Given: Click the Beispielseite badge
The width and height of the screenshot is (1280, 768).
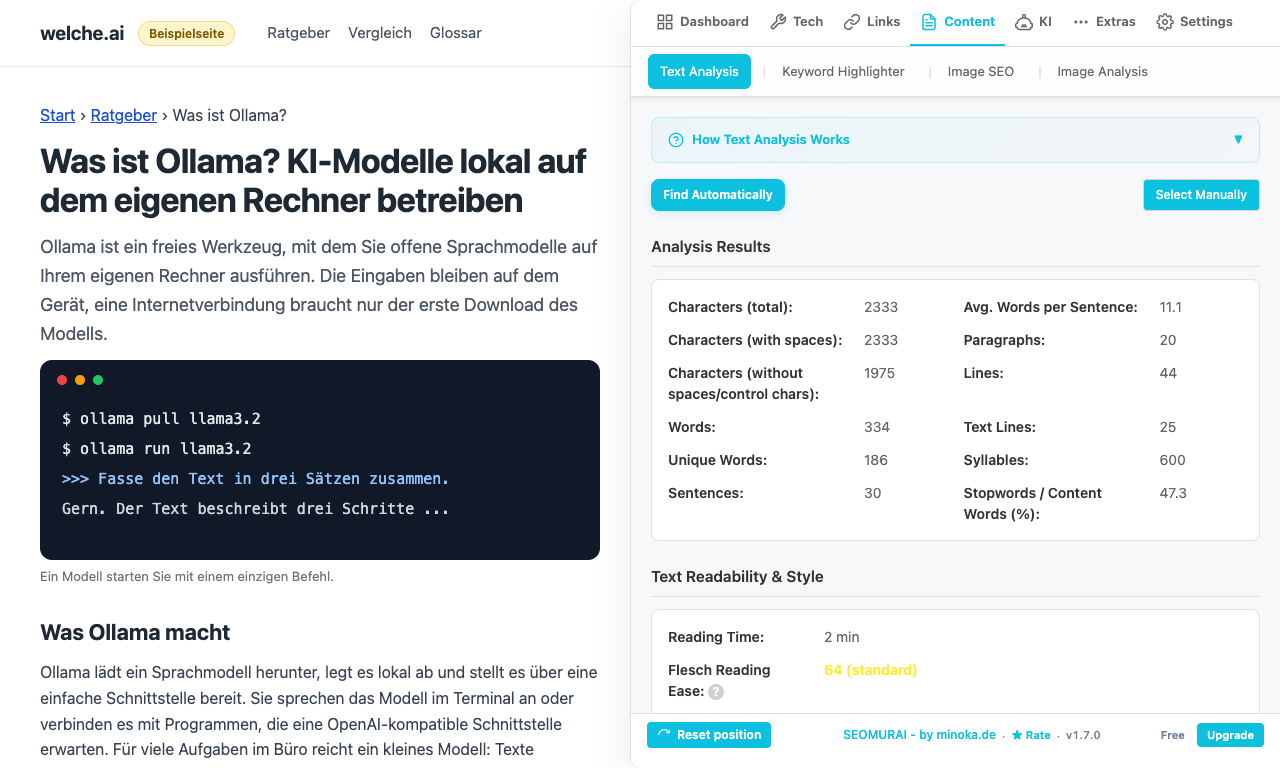Looking at the screenshot, I should click(x=186, y=34).
